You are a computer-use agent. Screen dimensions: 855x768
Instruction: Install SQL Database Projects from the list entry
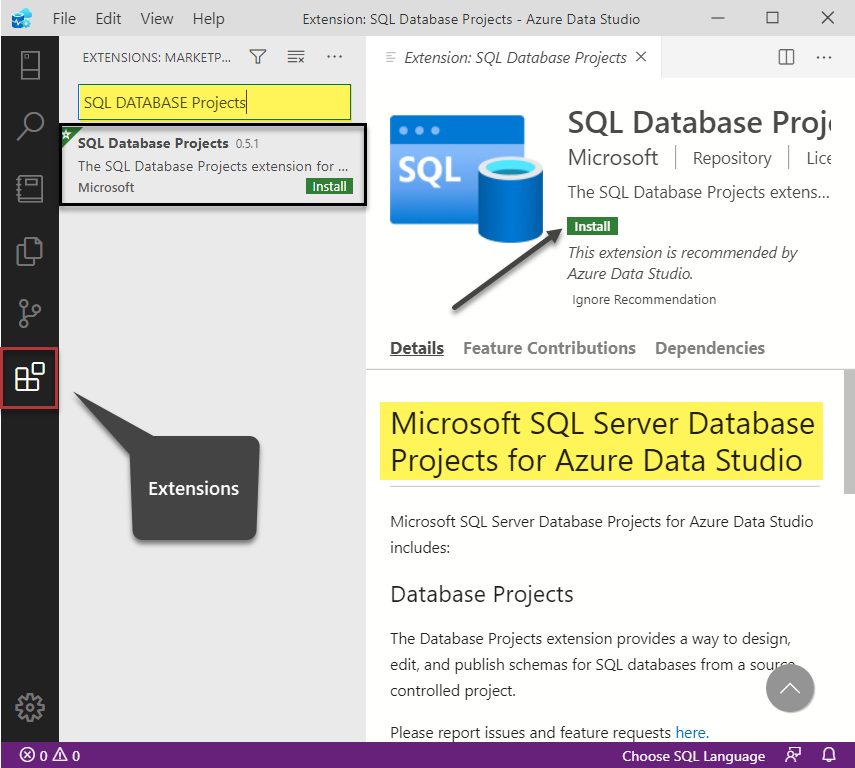[329, 186]
